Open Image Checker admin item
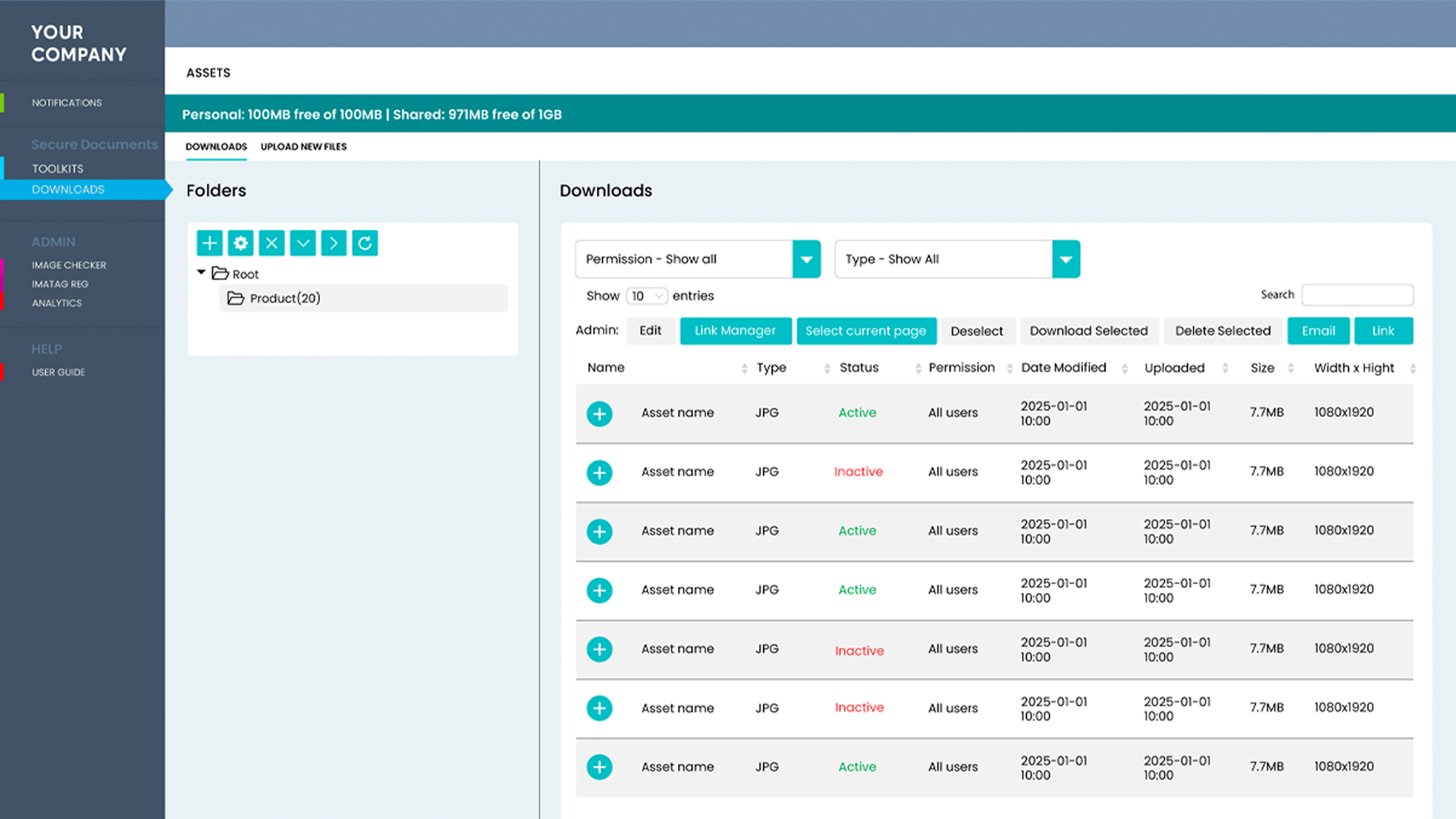The width and height of the screenshot is (1456, 819). (69, 265)
